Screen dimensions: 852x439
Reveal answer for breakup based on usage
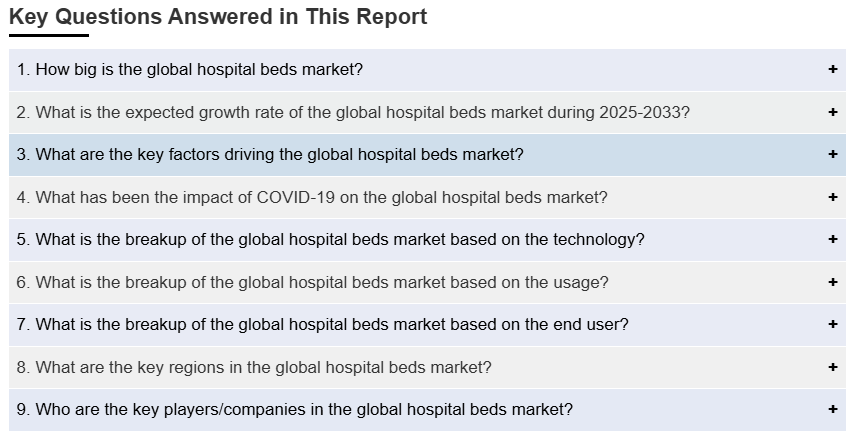(x=312, y=282)
